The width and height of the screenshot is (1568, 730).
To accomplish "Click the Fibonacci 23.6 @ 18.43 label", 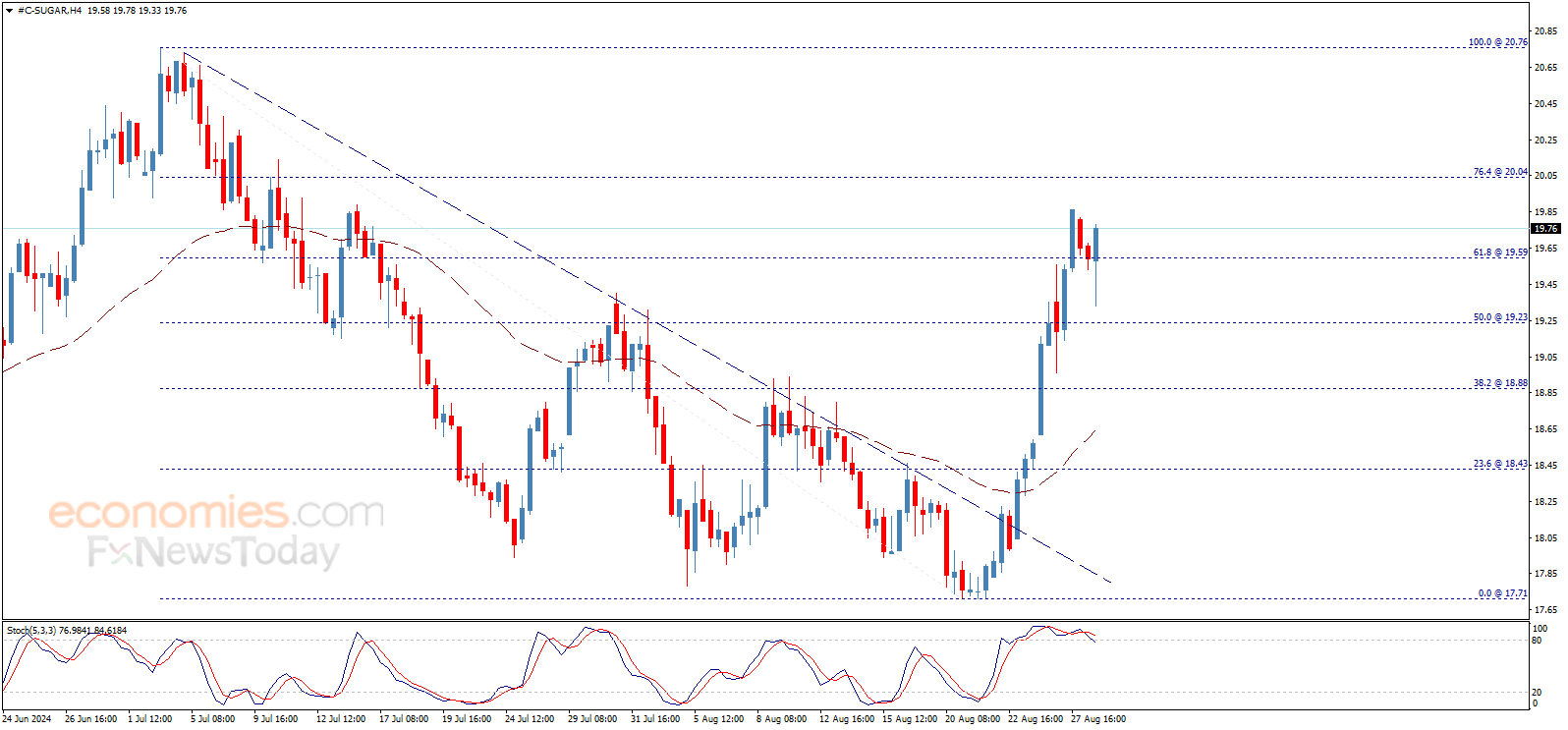I will point(1499,464).
